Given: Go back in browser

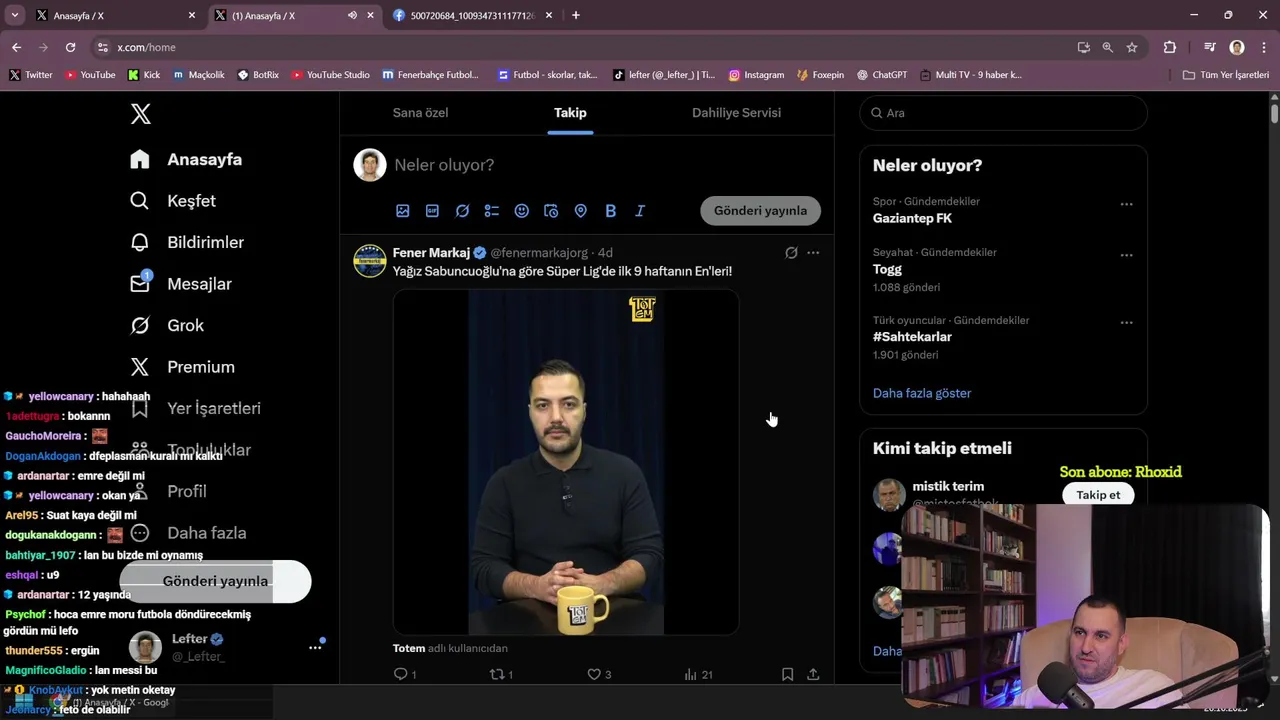Looking at the screenshot, I should (16, 47).
